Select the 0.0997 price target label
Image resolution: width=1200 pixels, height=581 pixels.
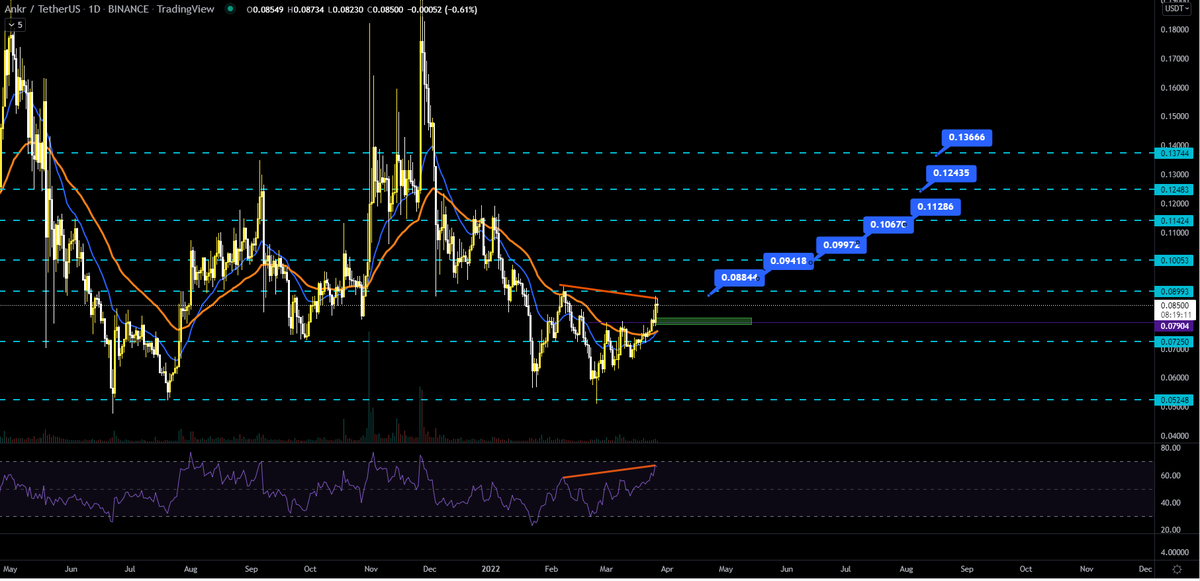[841, 244]
